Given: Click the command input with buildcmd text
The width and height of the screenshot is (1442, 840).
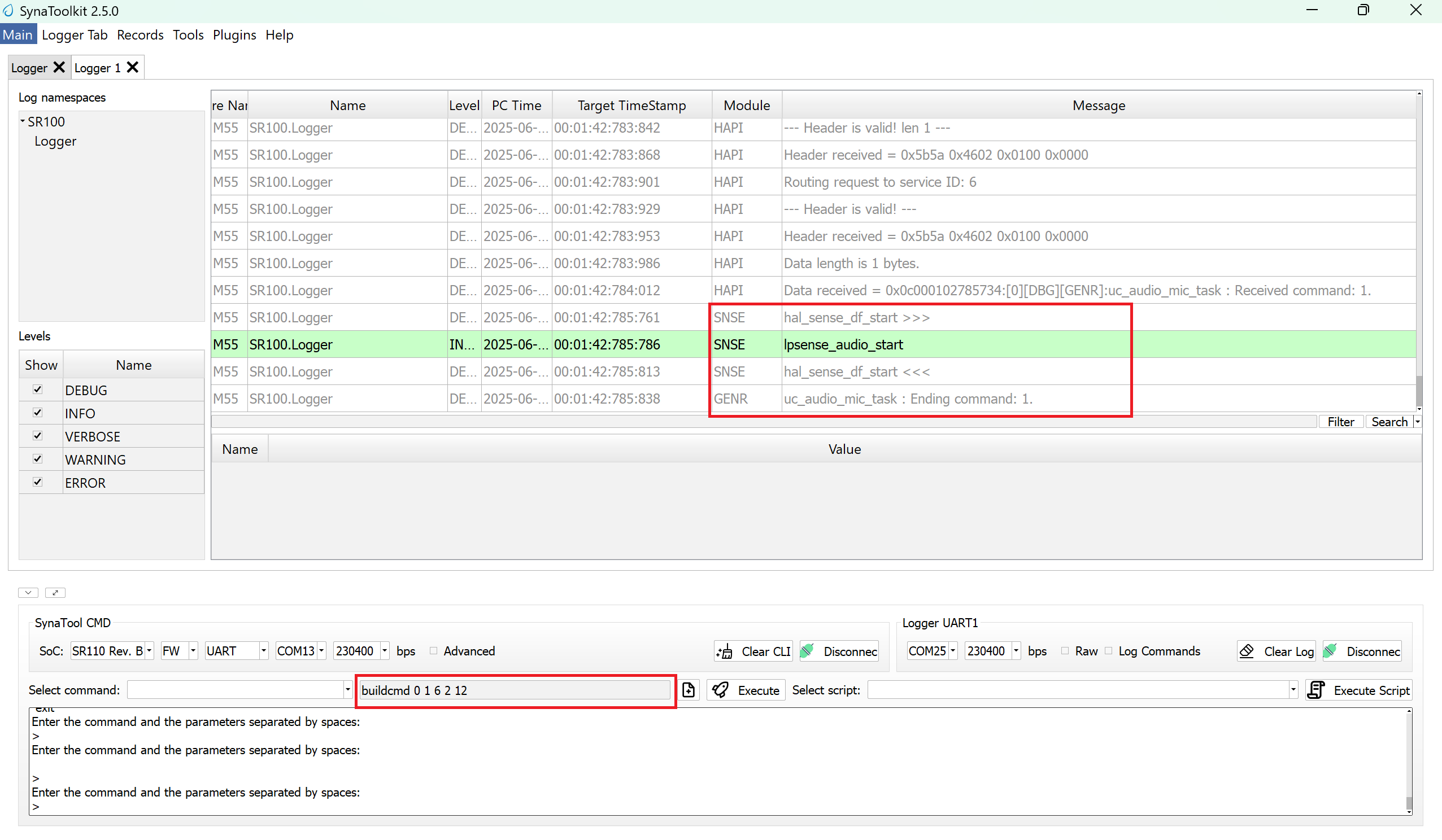Looking at the screenshot, I should (515, 690).
